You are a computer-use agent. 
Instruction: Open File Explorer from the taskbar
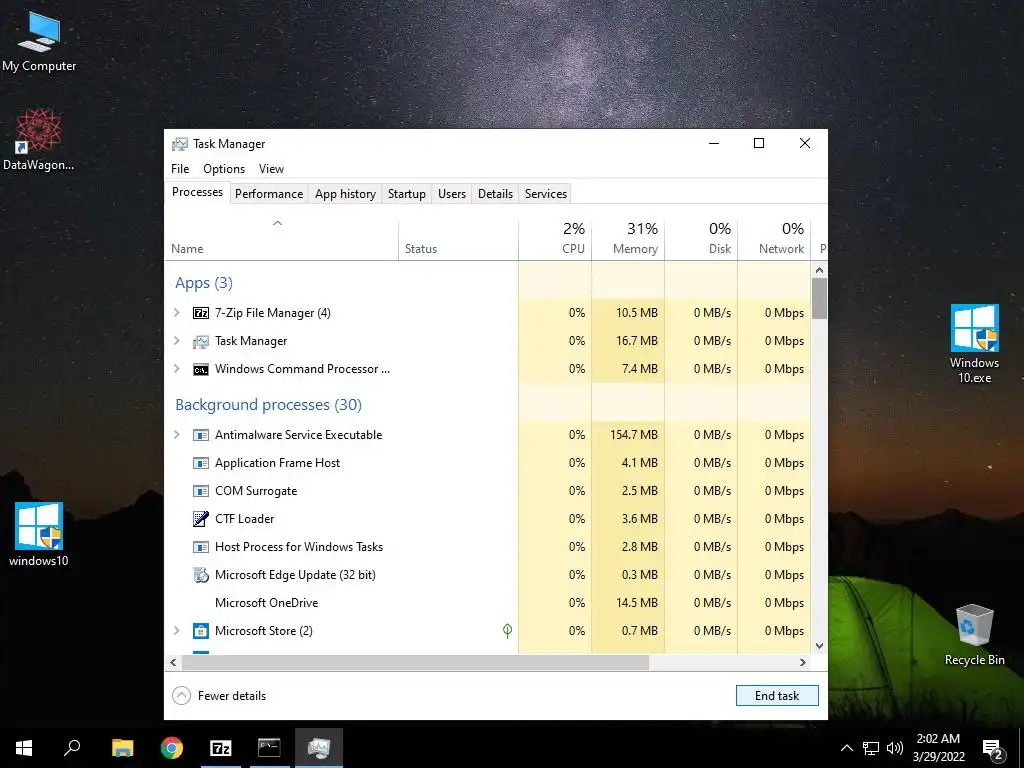[122, 748]
